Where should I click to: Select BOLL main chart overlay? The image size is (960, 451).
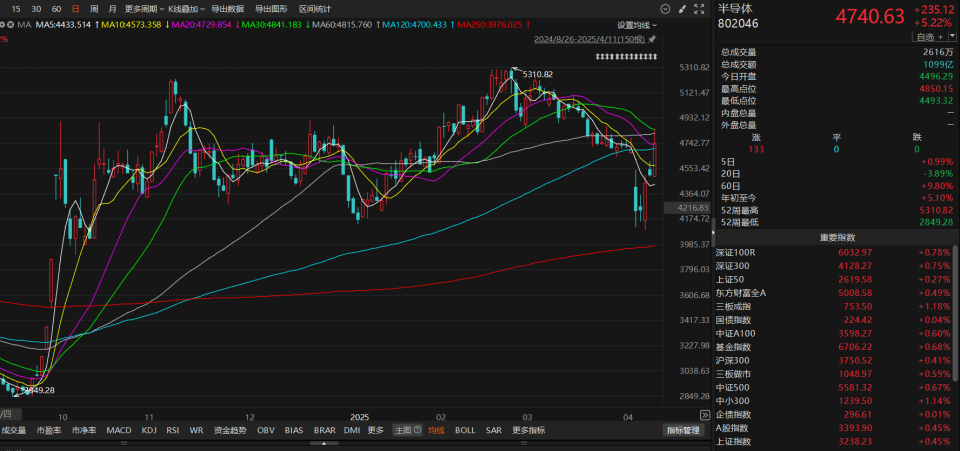pyautogui.click(x=465, y=430)
